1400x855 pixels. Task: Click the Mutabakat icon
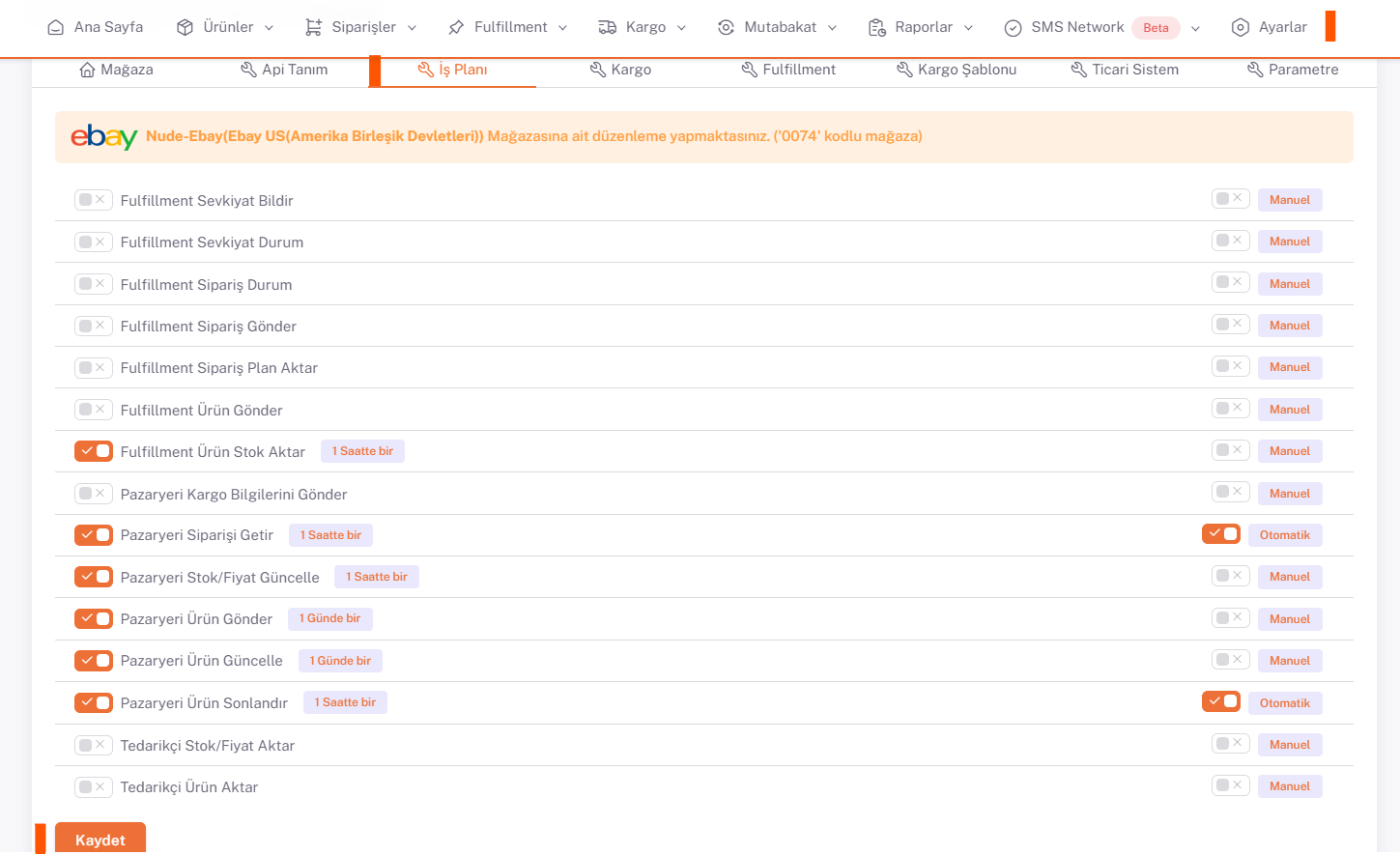point(726,27)
